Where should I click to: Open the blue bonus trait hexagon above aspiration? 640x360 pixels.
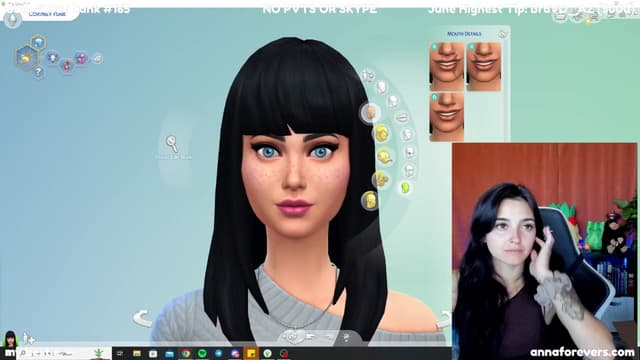(x=38, y=42)
